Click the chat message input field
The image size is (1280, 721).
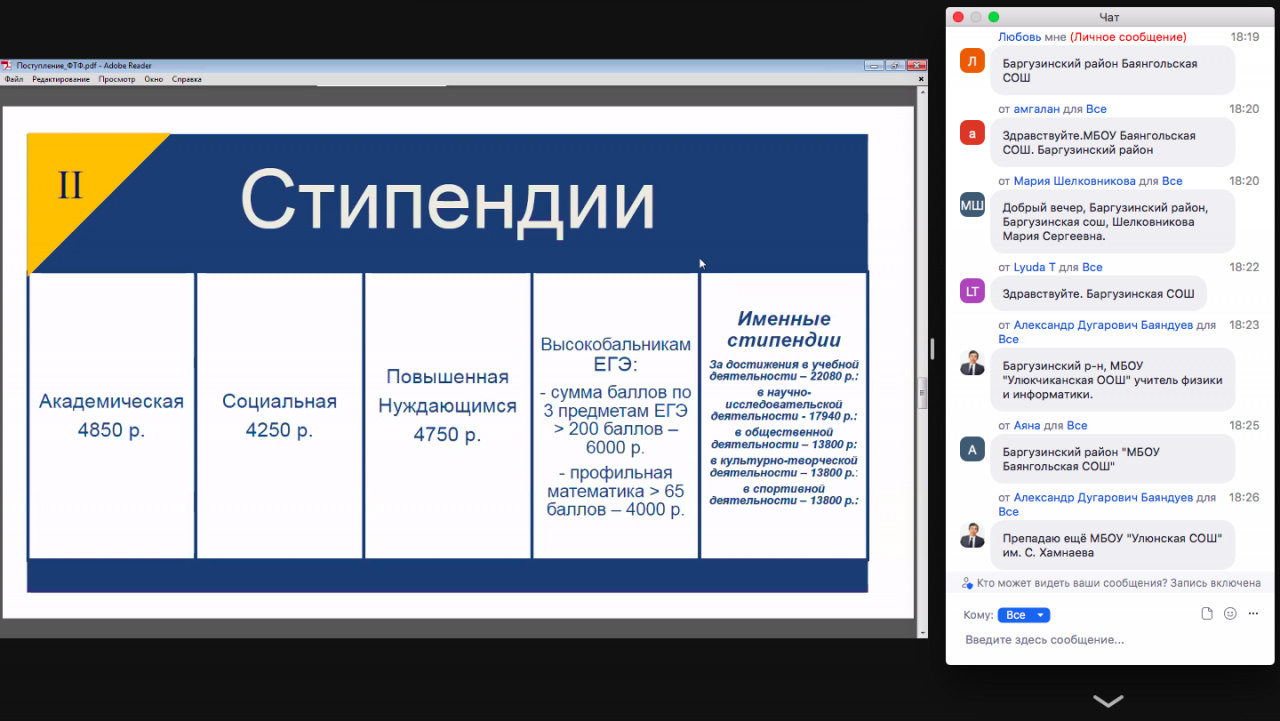[1100, 640]
